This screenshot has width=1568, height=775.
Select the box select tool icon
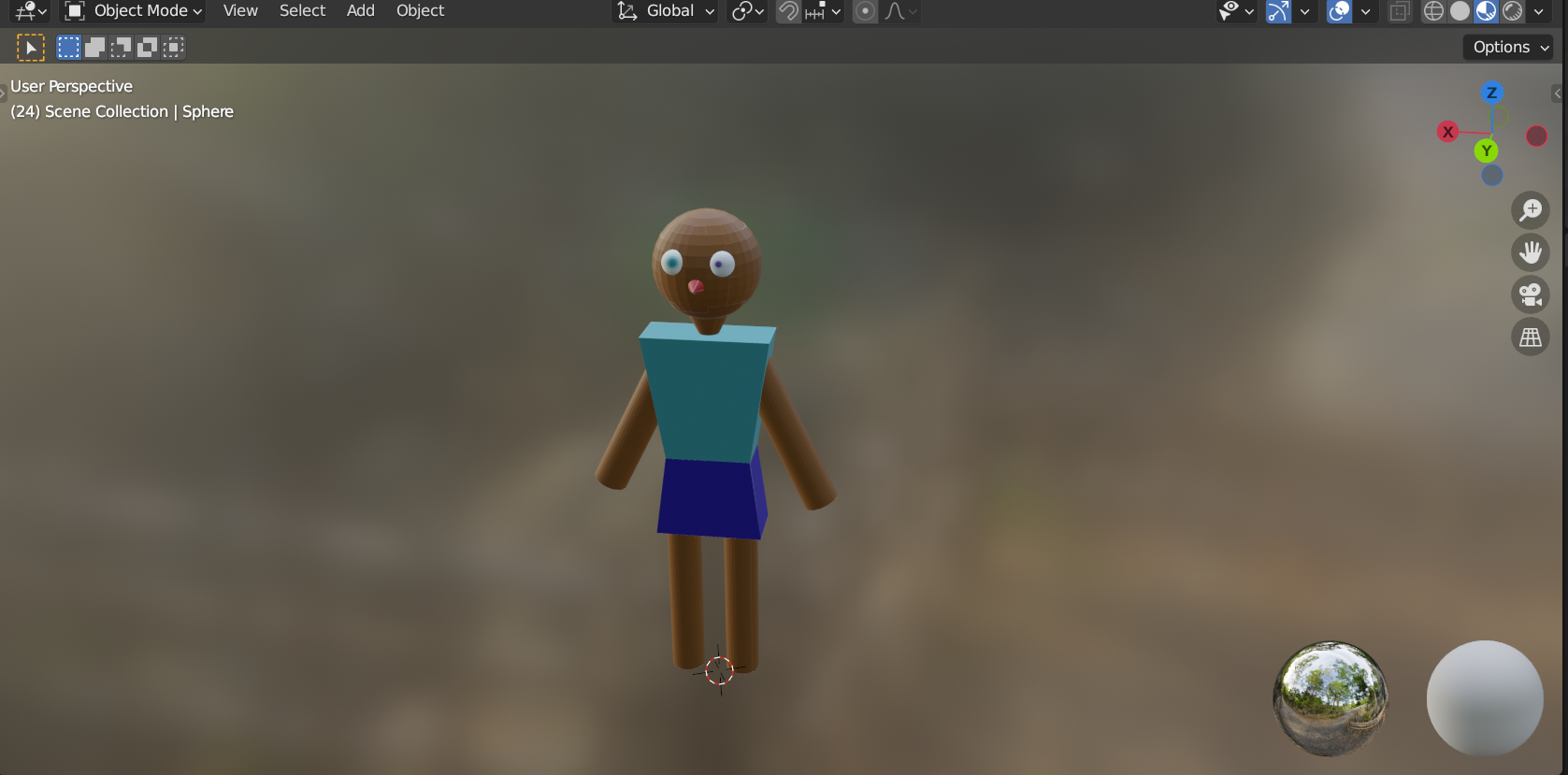tap(31, 48)
